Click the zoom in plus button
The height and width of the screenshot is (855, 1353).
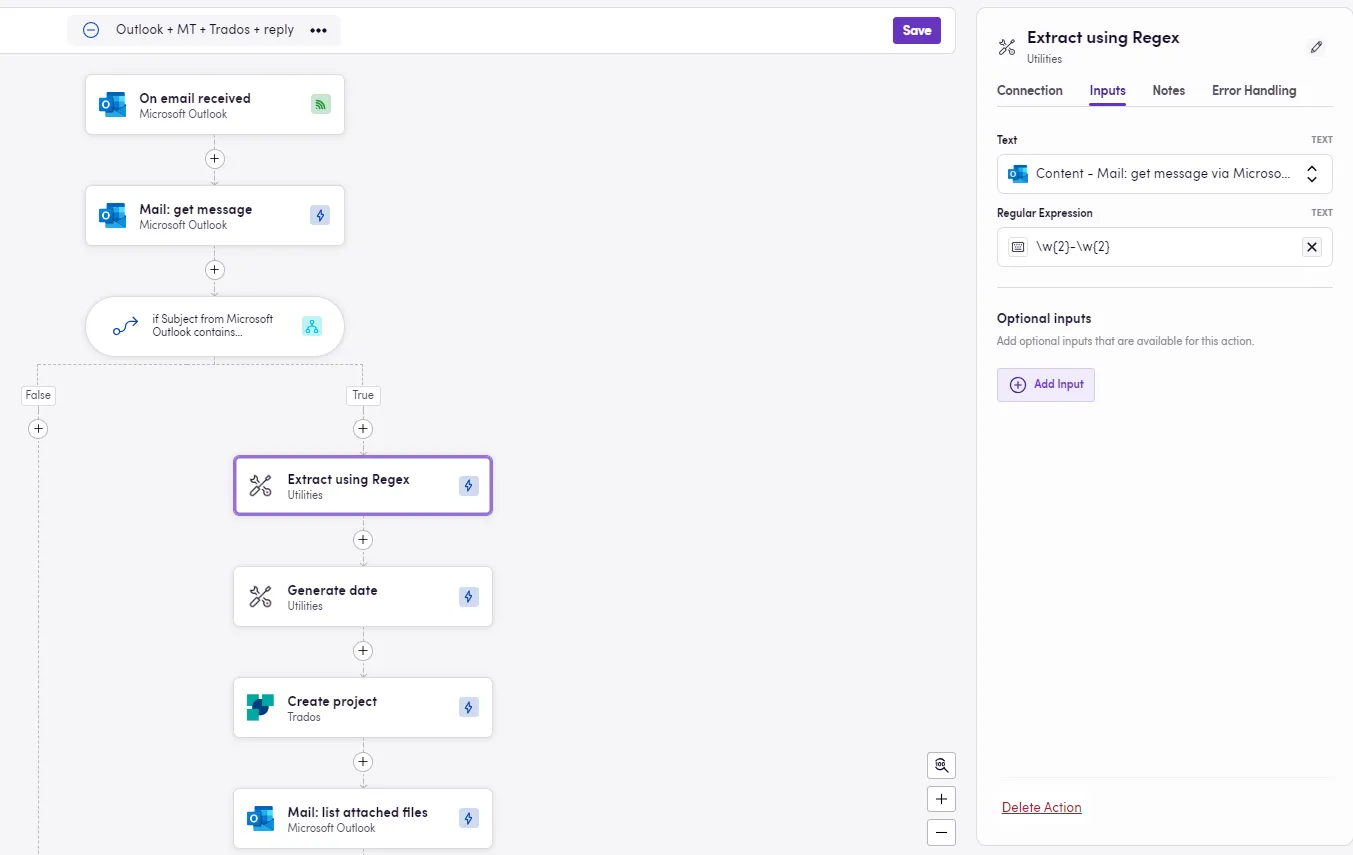click(x=941, y=799)
